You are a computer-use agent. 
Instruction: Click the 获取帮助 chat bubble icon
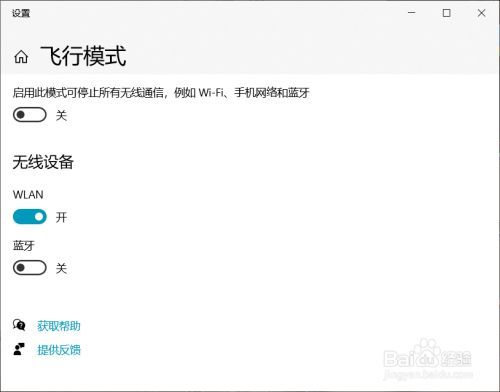click(x=19, y=325)
